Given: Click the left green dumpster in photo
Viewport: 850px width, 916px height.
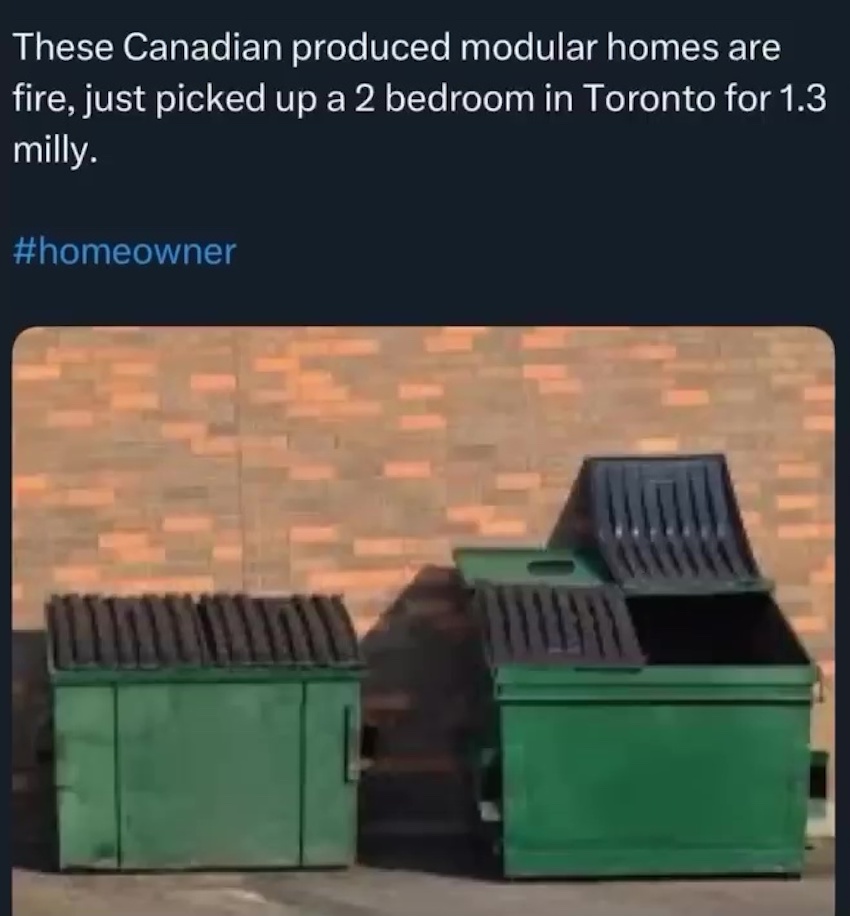Looking at the screenshot, I should [x=204, y=732].
